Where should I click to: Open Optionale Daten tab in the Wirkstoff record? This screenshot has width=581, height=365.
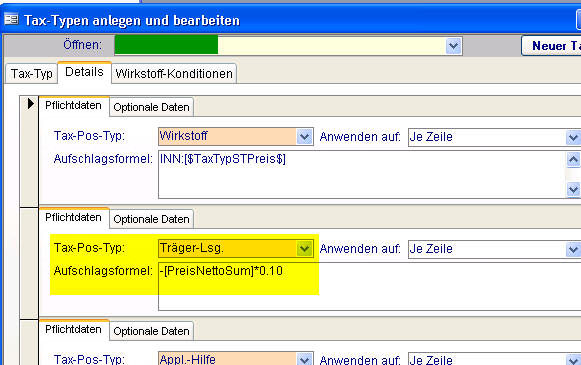coord(151,107)
